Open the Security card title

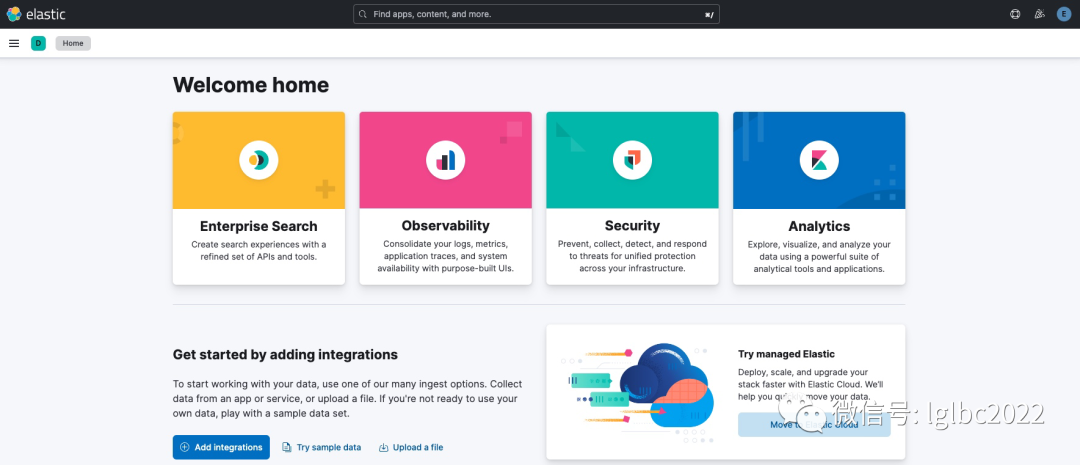pyautogui.click(x=632, y=226)
